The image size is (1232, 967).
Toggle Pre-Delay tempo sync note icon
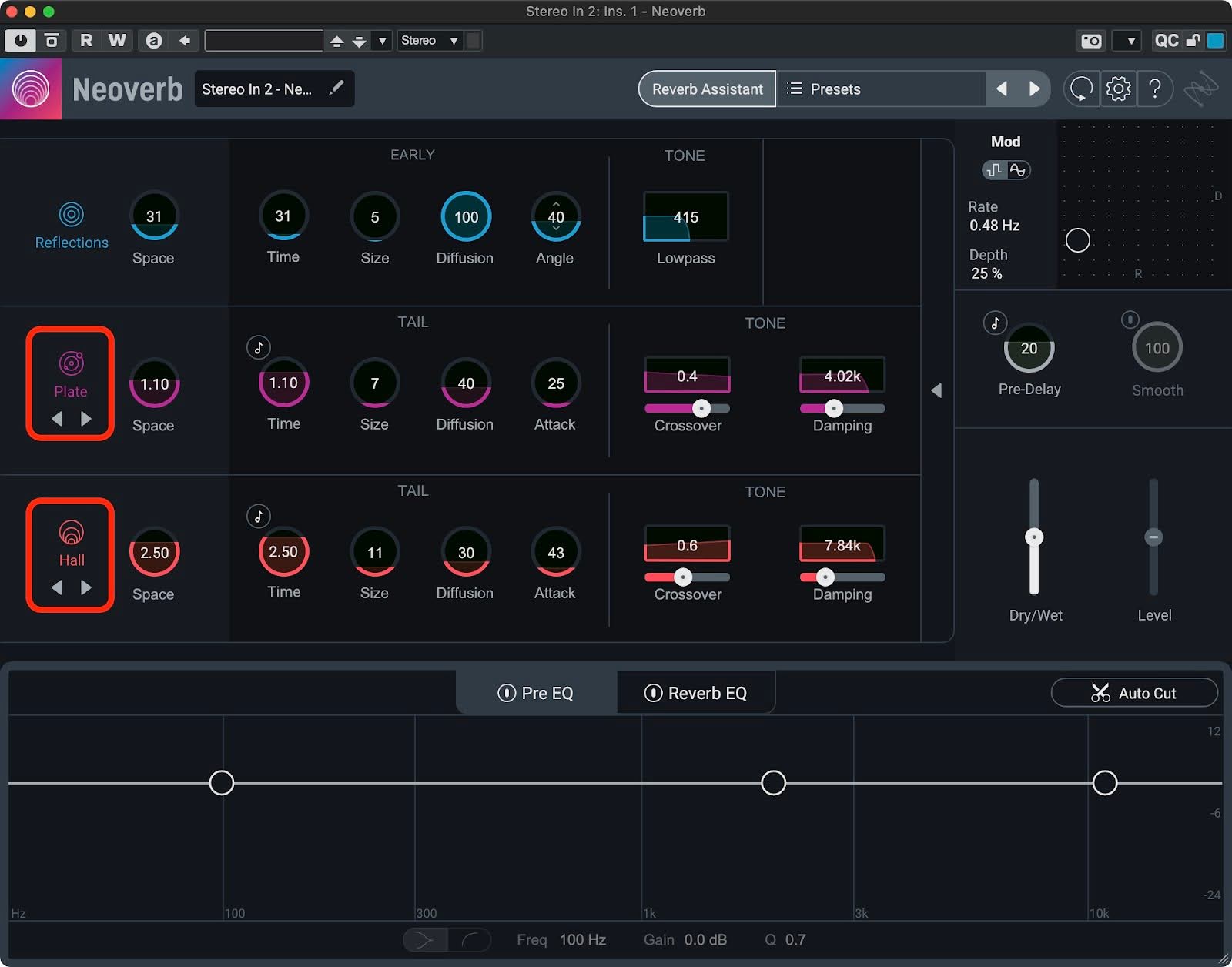click(995, 323)
